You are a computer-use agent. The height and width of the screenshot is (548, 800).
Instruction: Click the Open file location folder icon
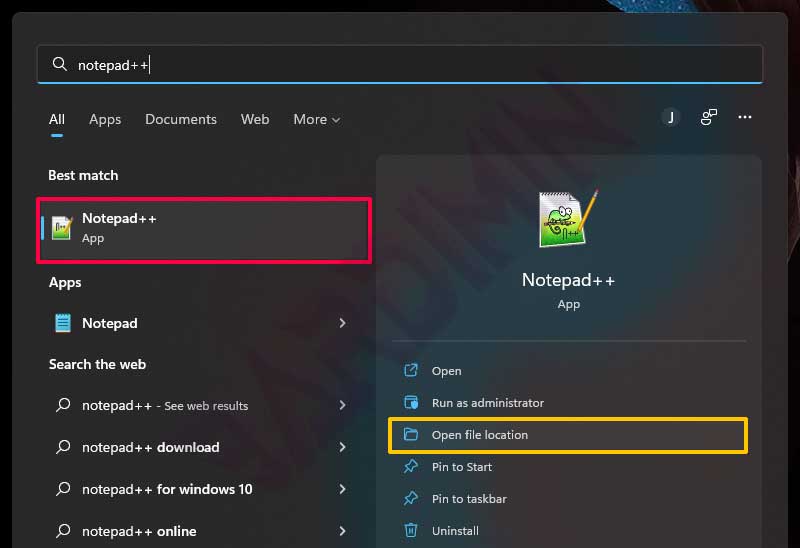point(411,434)
